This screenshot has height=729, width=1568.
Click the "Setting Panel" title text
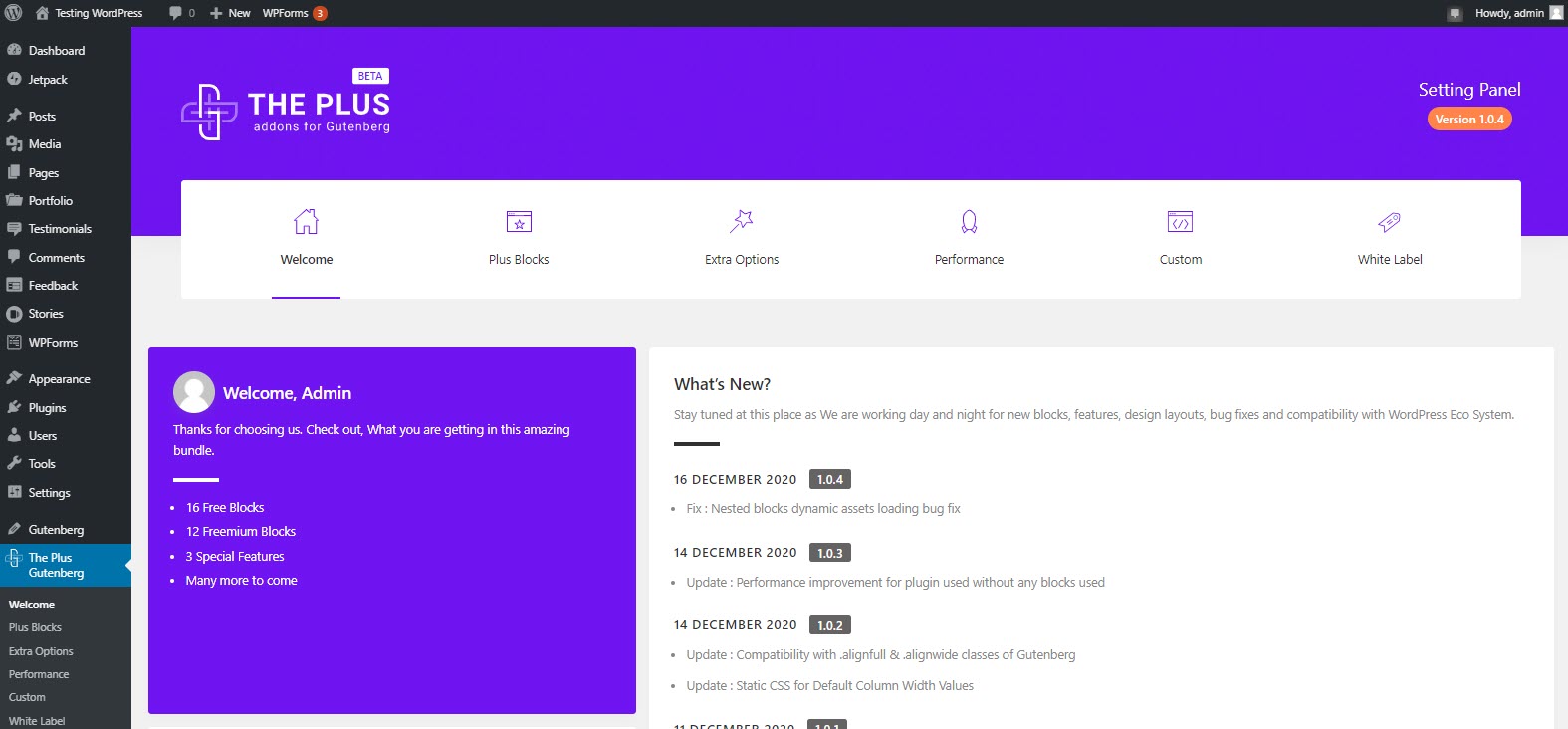coord(1469,90)
